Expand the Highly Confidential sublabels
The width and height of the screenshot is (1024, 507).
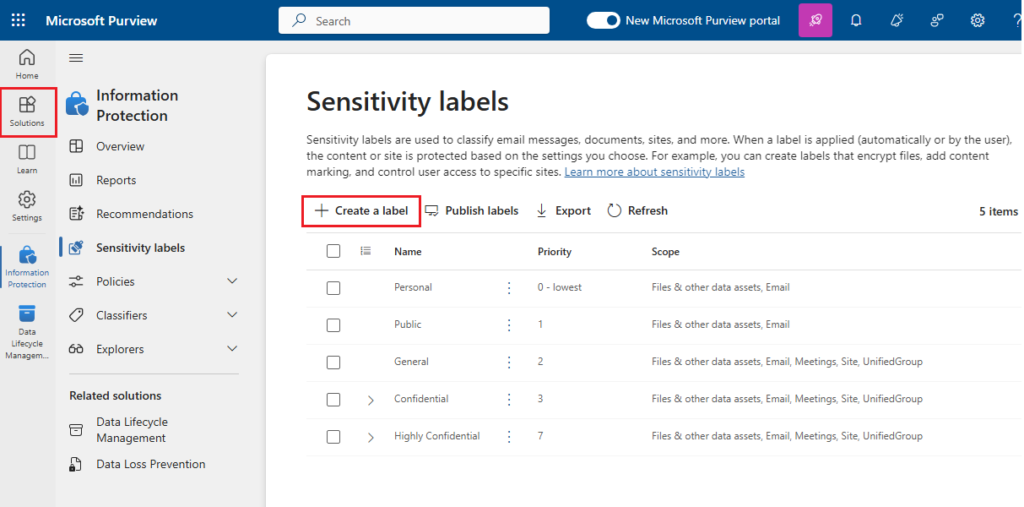(x=370, y=437)
